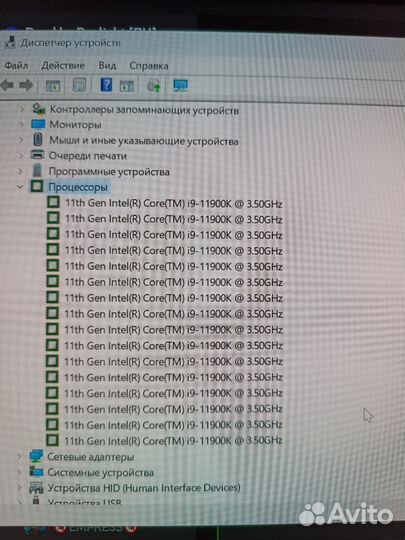The height and width of the screenshot is (540, 405).
Task: Collapse the Процессоры node
Action: coord(20,187)
